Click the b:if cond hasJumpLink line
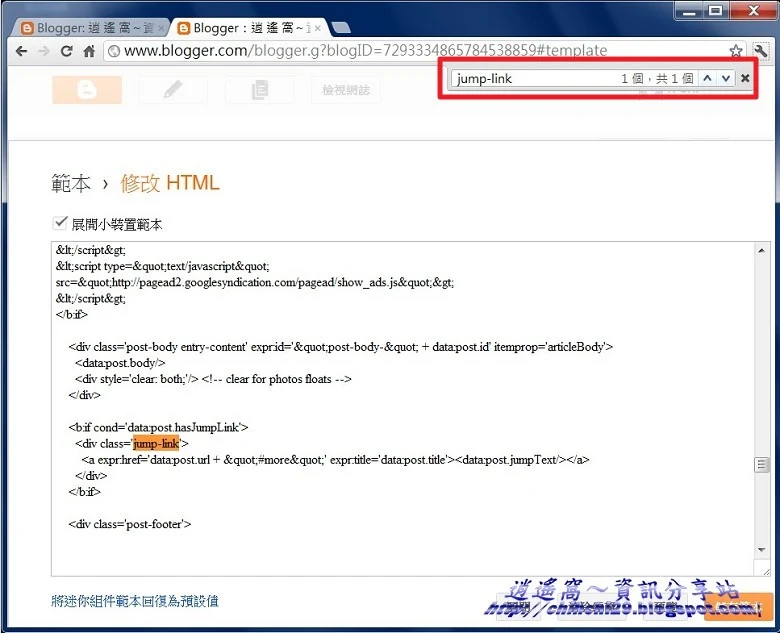 point(158,427)
